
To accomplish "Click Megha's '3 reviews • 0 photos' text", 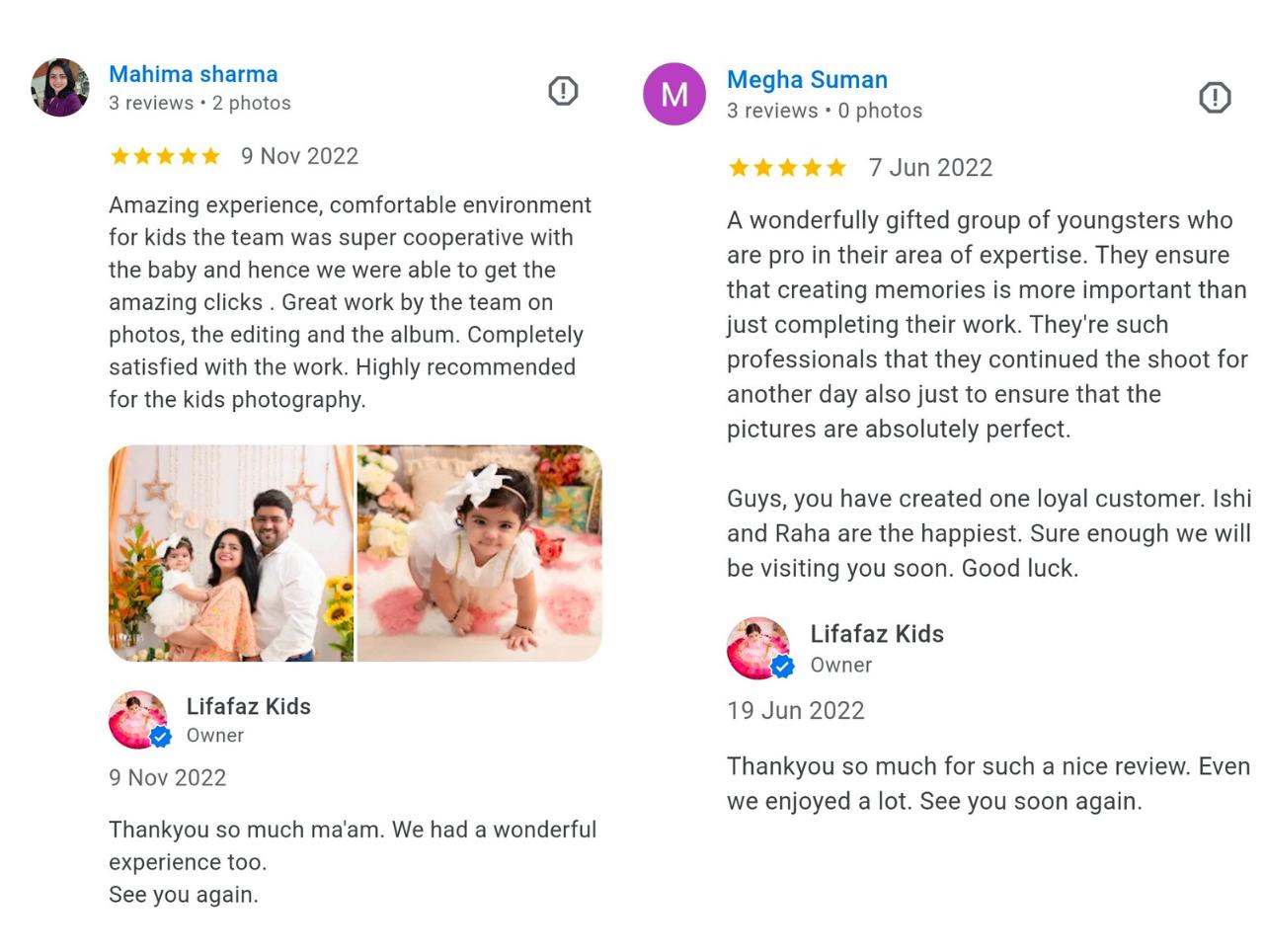I will point(825,111).
